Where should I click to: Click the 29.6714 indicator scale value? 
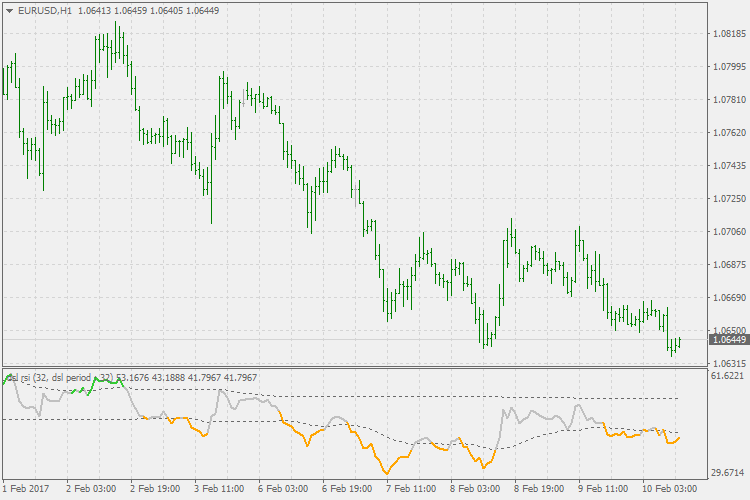point(728,472)
